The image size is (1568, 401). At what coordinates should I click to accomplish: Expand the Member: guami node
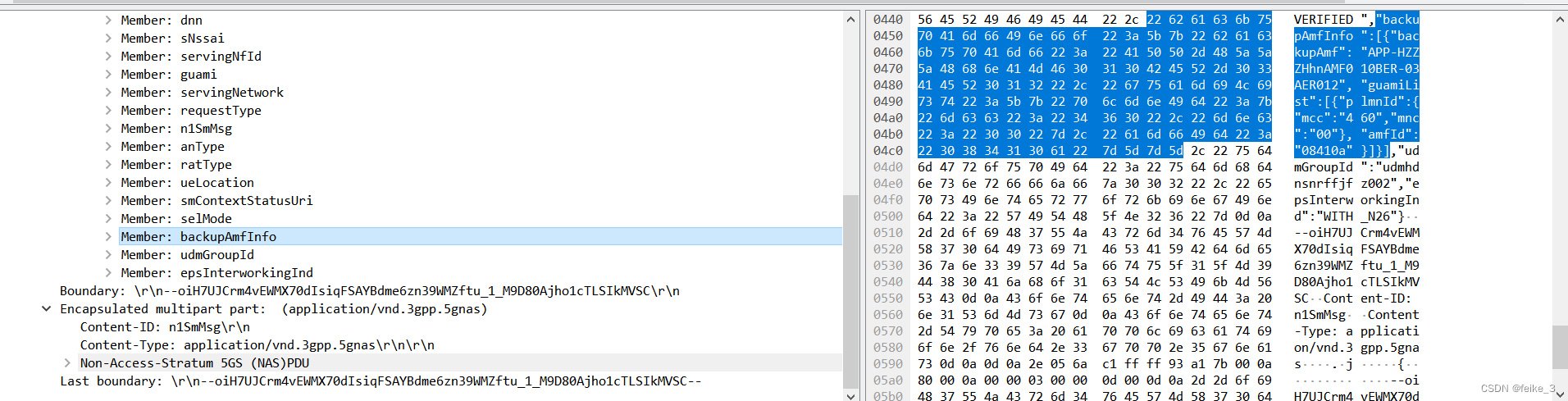tap(108, 74)
